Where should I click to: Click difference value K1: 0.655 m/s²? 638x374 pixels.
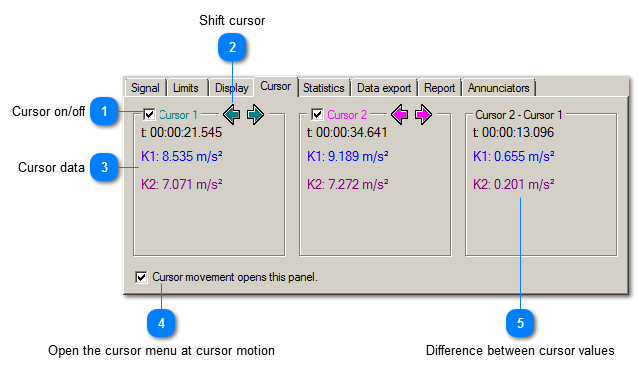tap(513, 156)
